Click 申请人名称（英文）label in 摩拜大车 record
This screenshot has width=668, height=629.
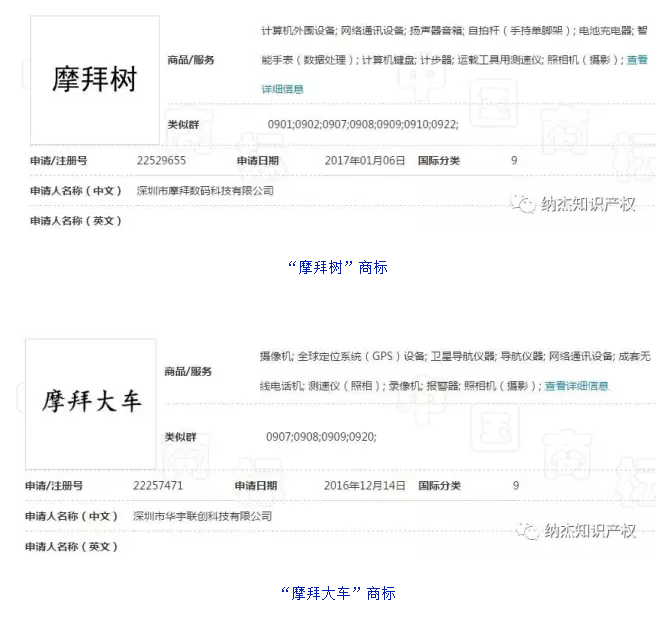click(x=72, y=546)
